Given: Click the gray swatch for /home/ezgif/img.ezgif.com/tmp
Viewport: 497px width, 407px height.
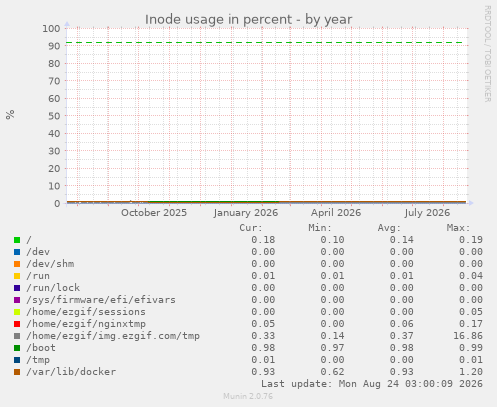Looking at the screenshot, I should [17, 336].
